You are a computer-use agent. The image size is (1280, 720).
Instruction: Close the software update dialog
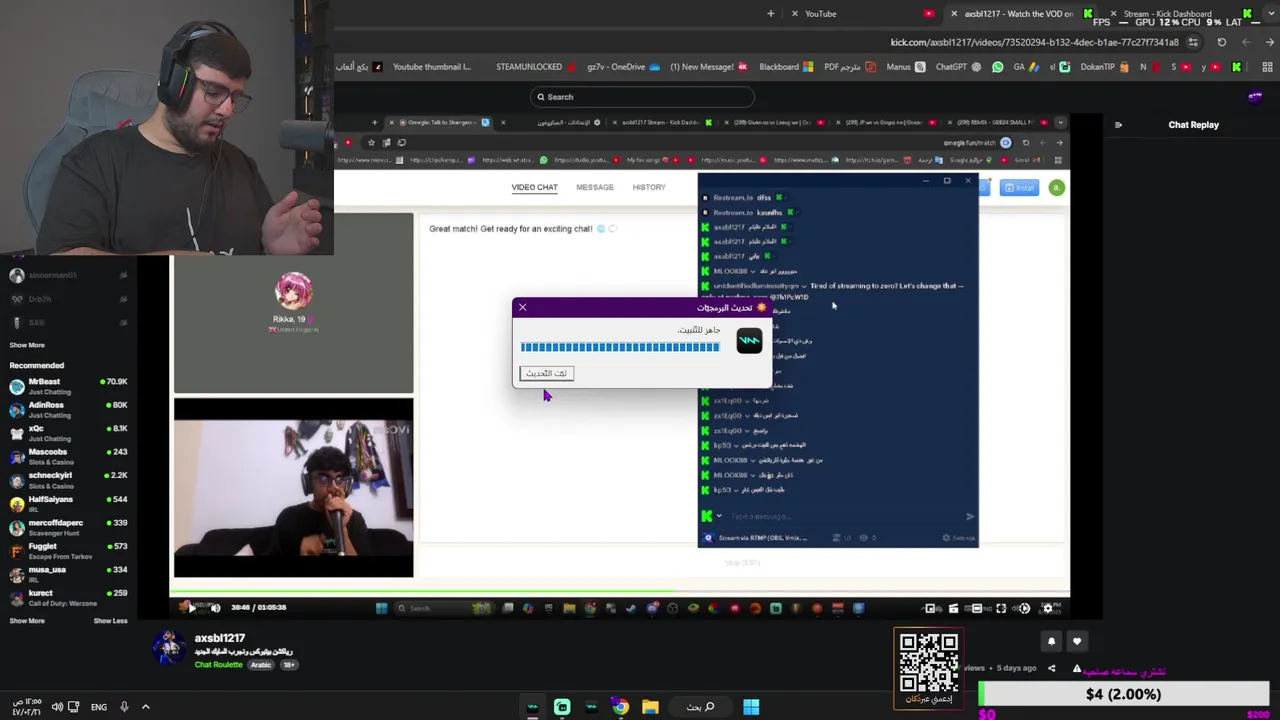point(522,307)
